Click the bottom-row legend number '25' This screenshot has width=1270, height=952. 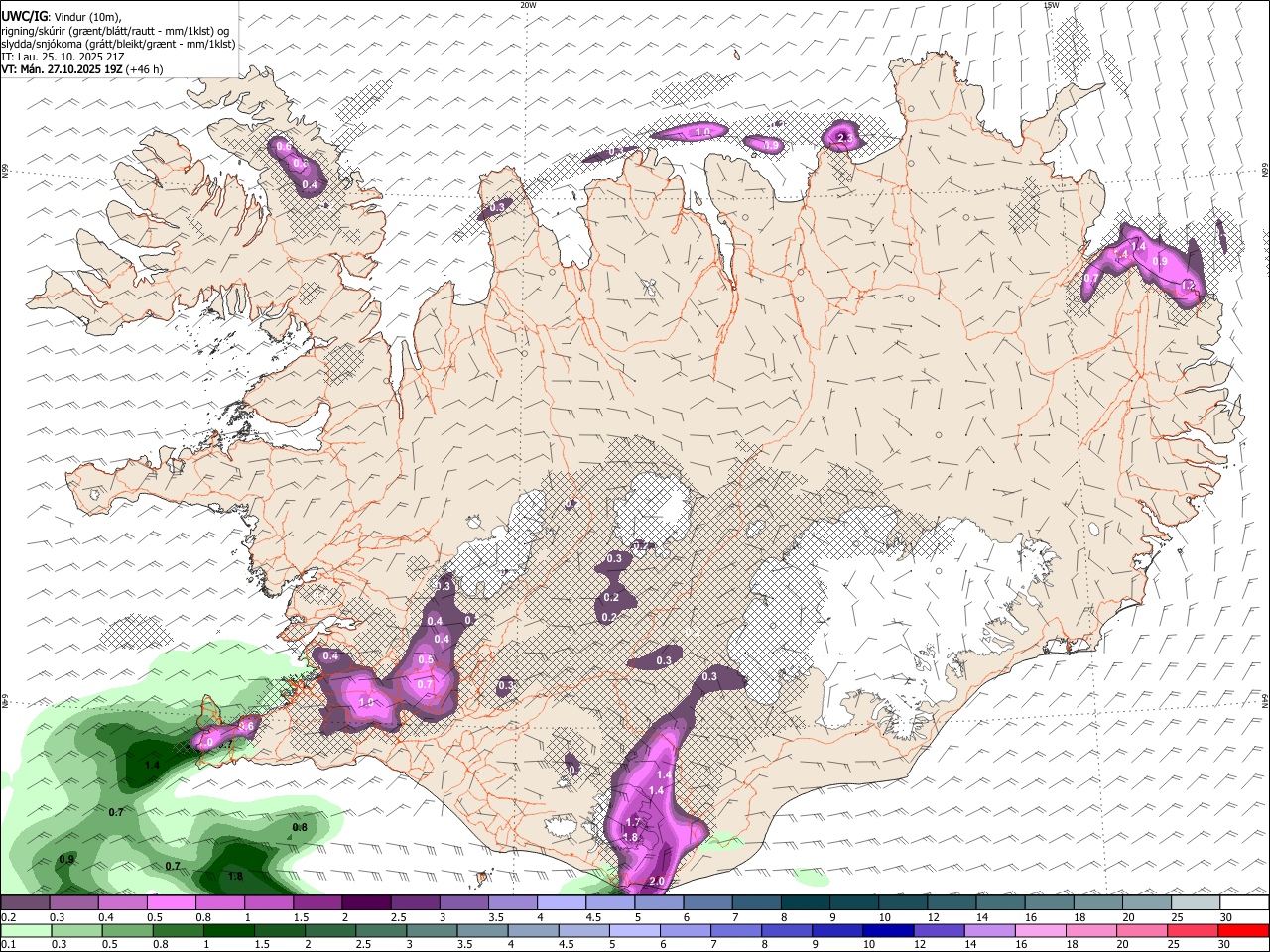[x=1174, y=946]
